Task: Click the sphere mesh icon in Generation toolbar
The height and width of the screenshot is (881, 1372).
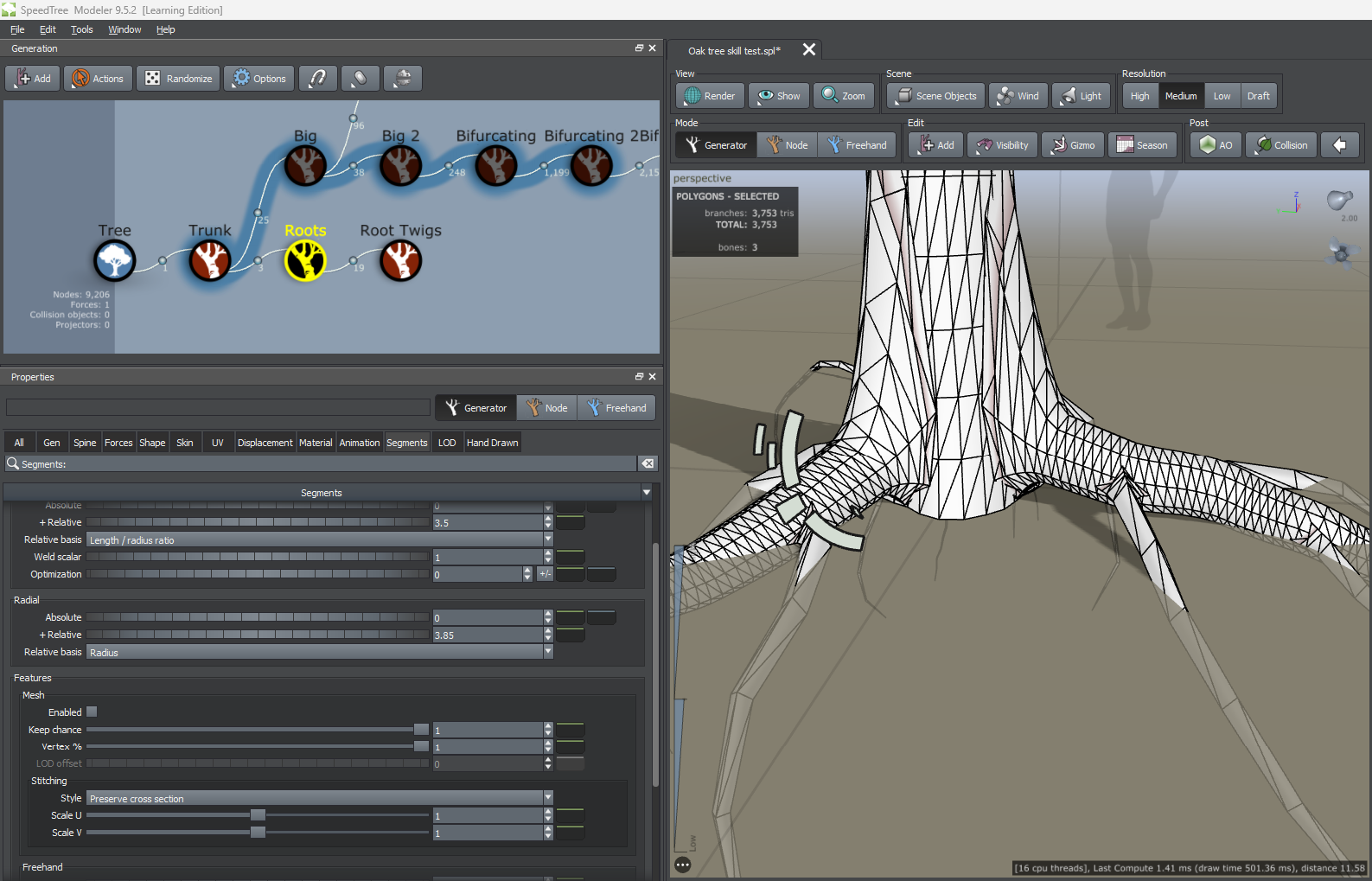Action: pos(403,79)
